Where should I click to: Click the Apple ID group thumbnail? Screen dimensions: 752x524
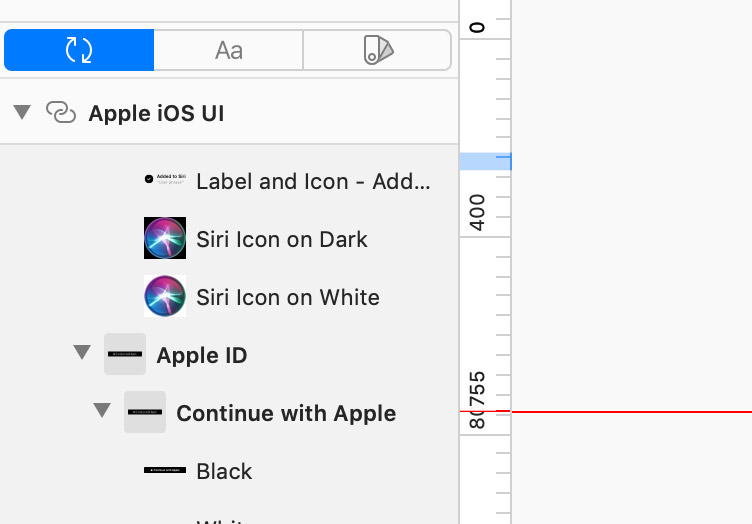click(125, 355)
